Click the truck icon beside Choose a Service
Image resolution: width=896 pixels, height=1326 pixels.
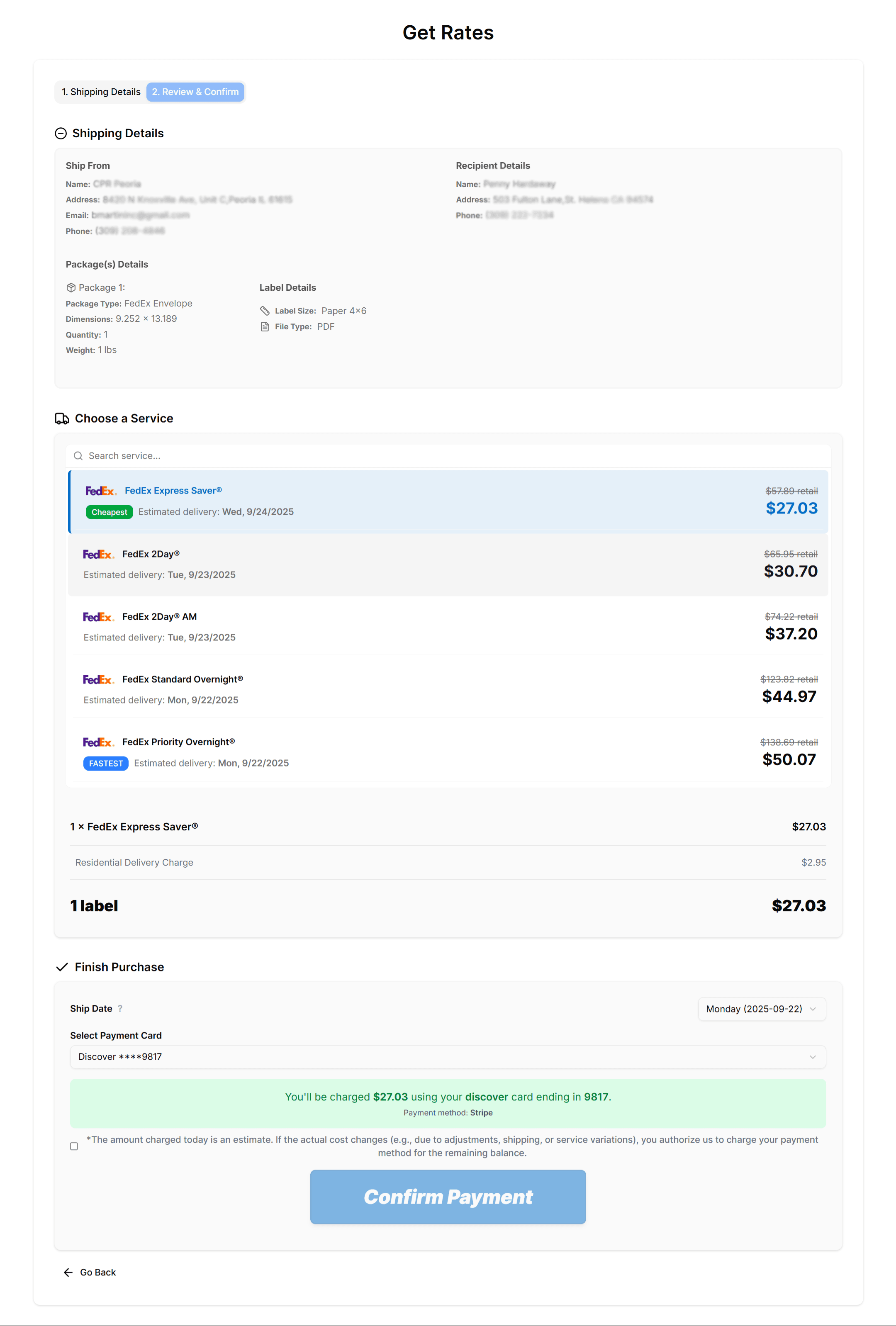point(62,419)
